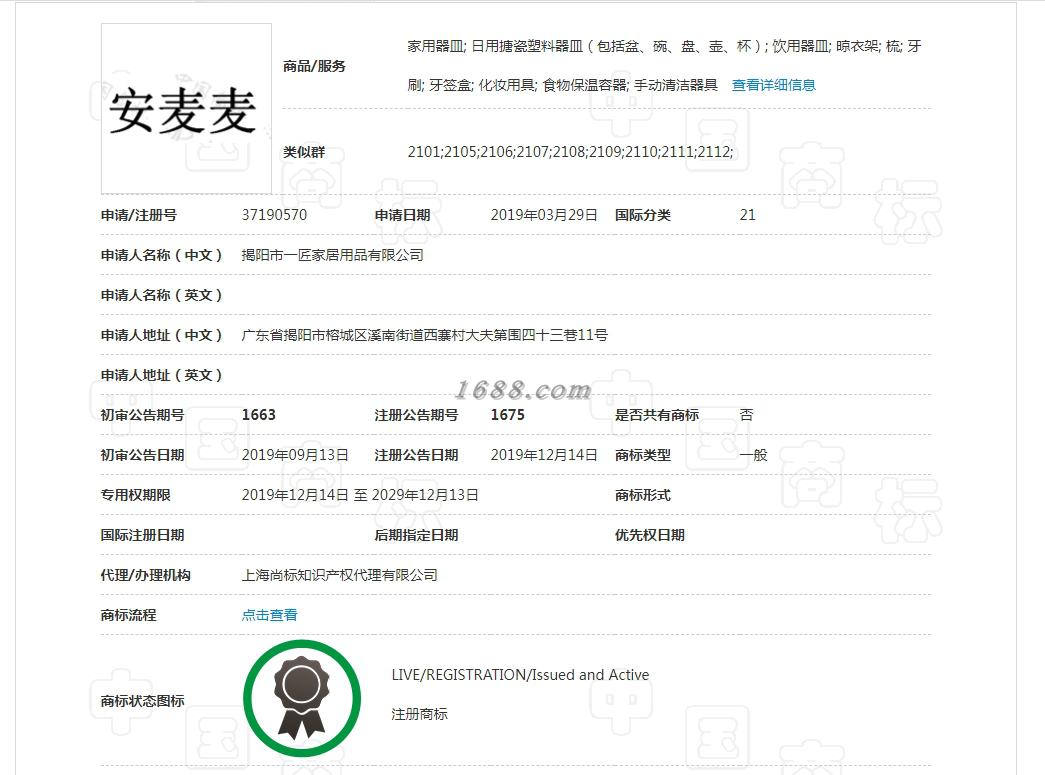Select the application number 37190570
Screen dimensions: 1045x775
[274, 215]
